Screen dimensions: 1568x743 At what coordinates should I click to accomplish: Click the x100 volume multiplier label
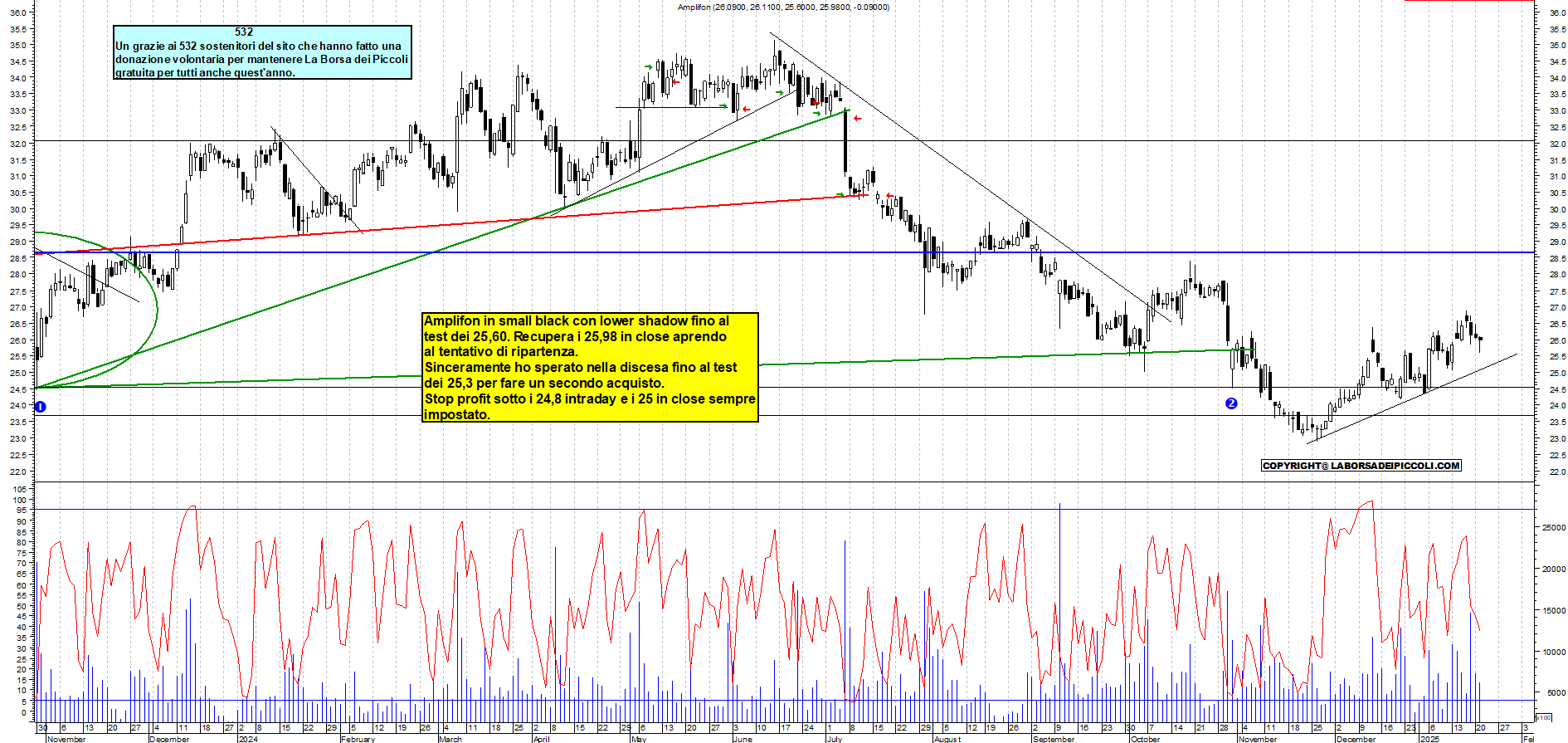[x=1544, y=717]
